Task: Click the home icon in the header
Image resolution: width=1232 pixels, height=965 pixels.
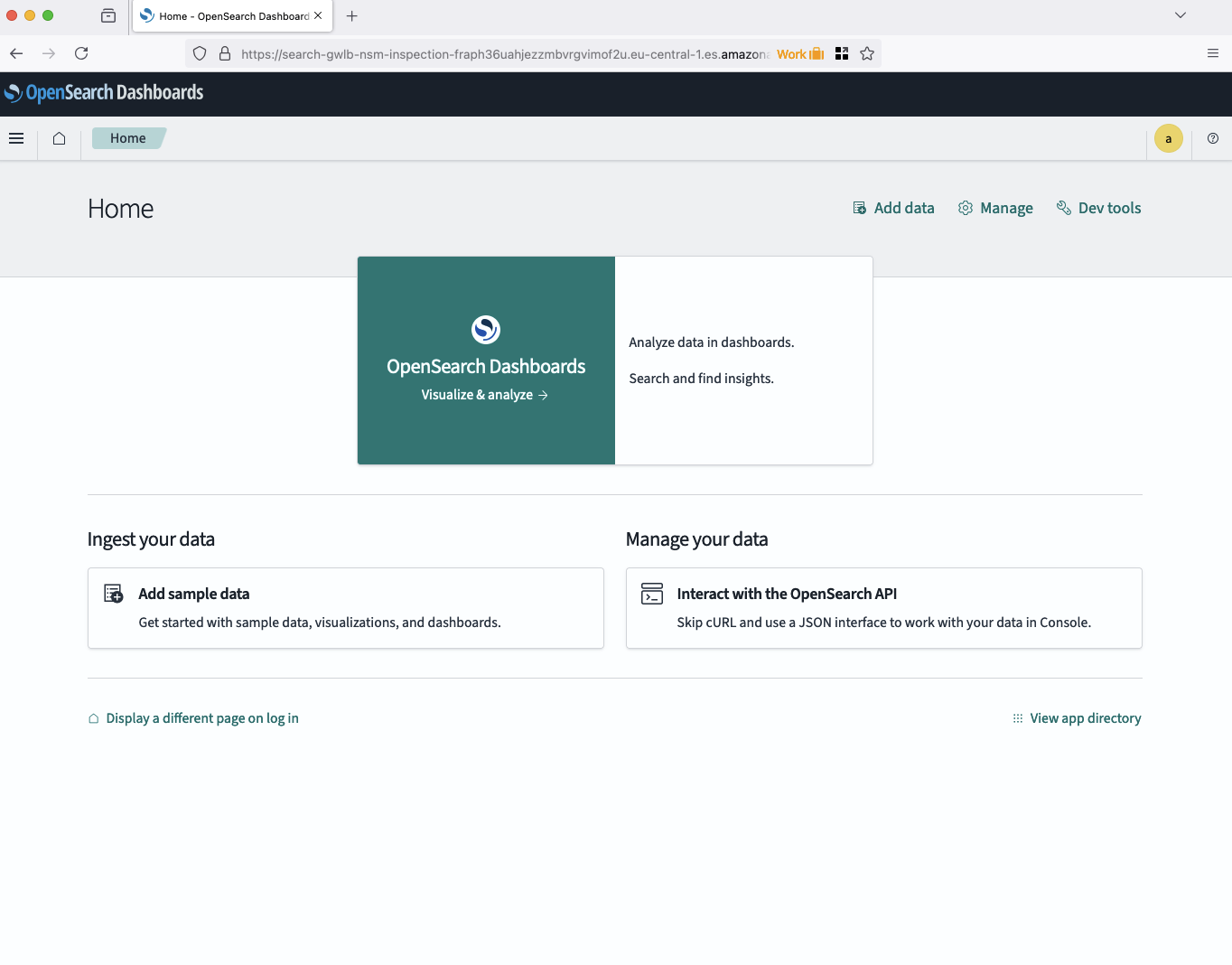Action: click(x=60, y=138)
